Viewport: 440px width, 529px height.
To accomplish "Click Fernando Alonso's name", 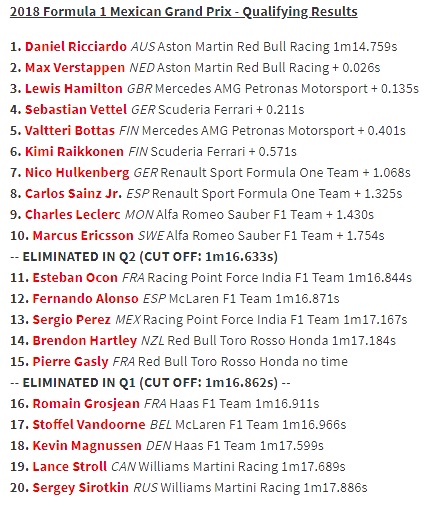I will pos(85,299).
